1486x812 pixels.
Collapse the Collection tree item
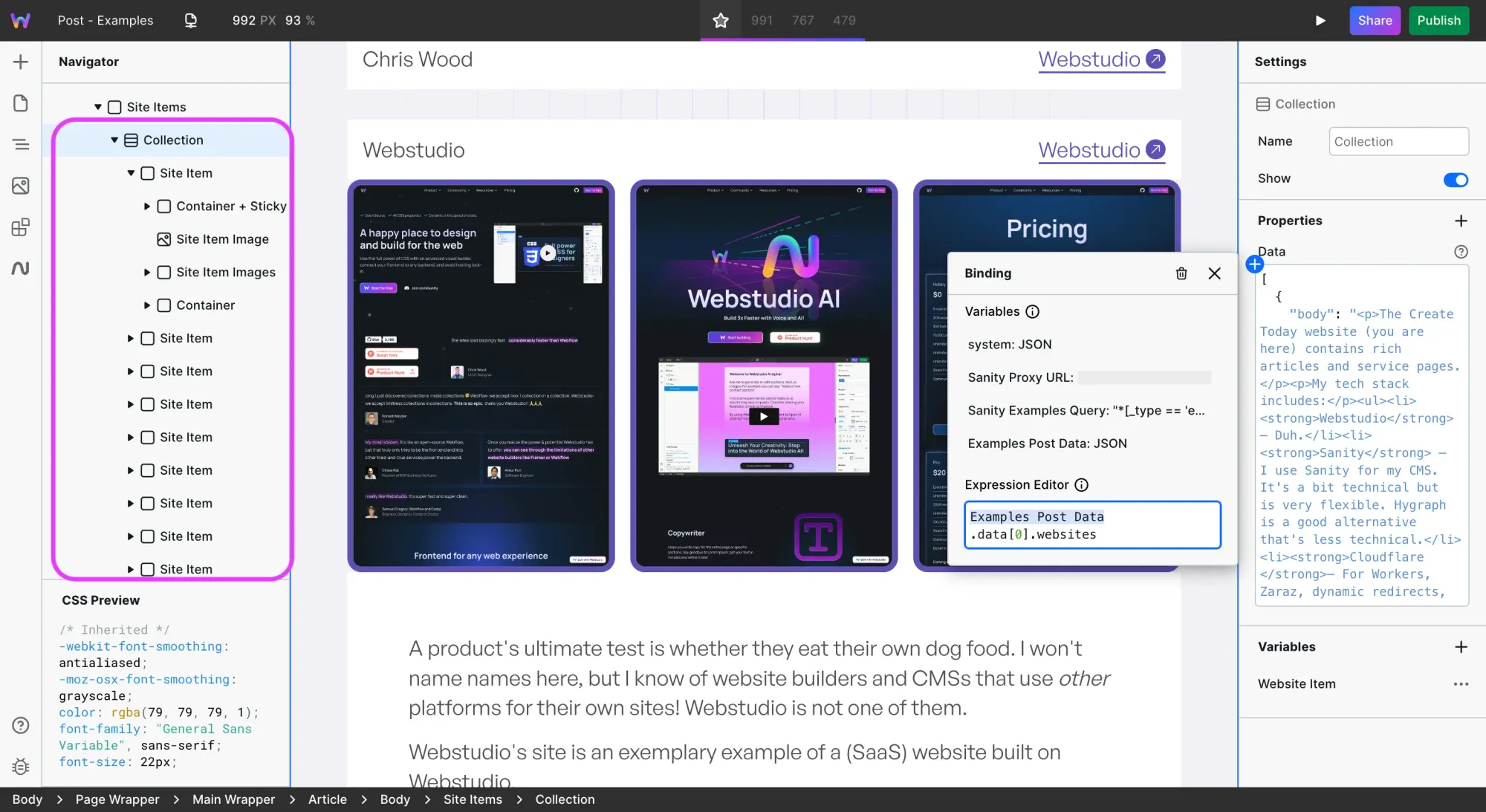tap(114, 140)
